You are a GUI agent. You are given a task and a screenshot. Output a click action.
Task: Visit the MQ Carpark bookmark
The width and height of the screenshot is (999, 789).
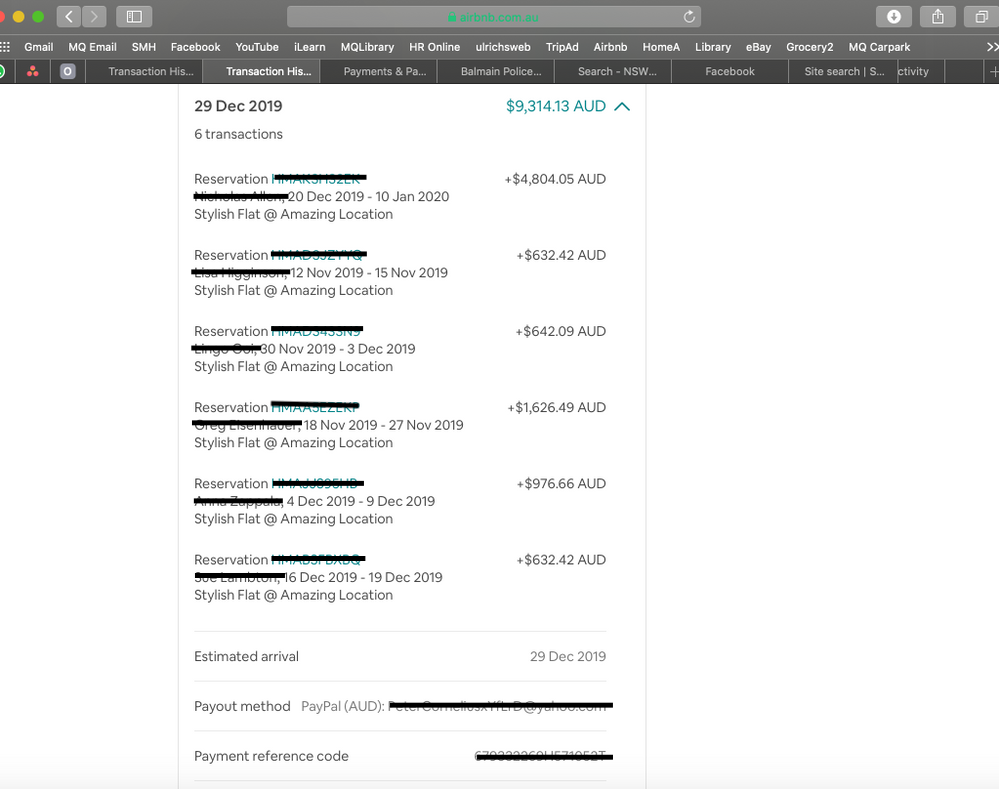point(879,46)
